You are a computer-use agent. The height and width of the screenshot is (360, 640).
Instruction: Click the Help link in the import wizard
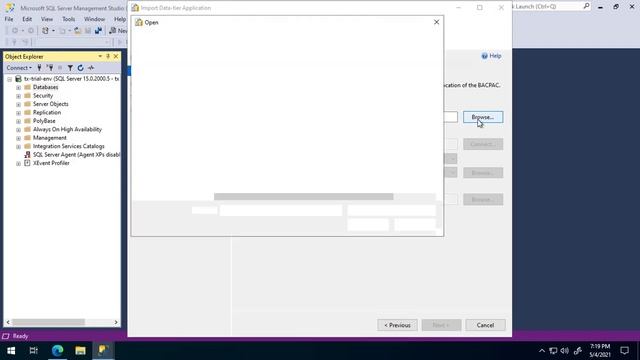[495, 56]
